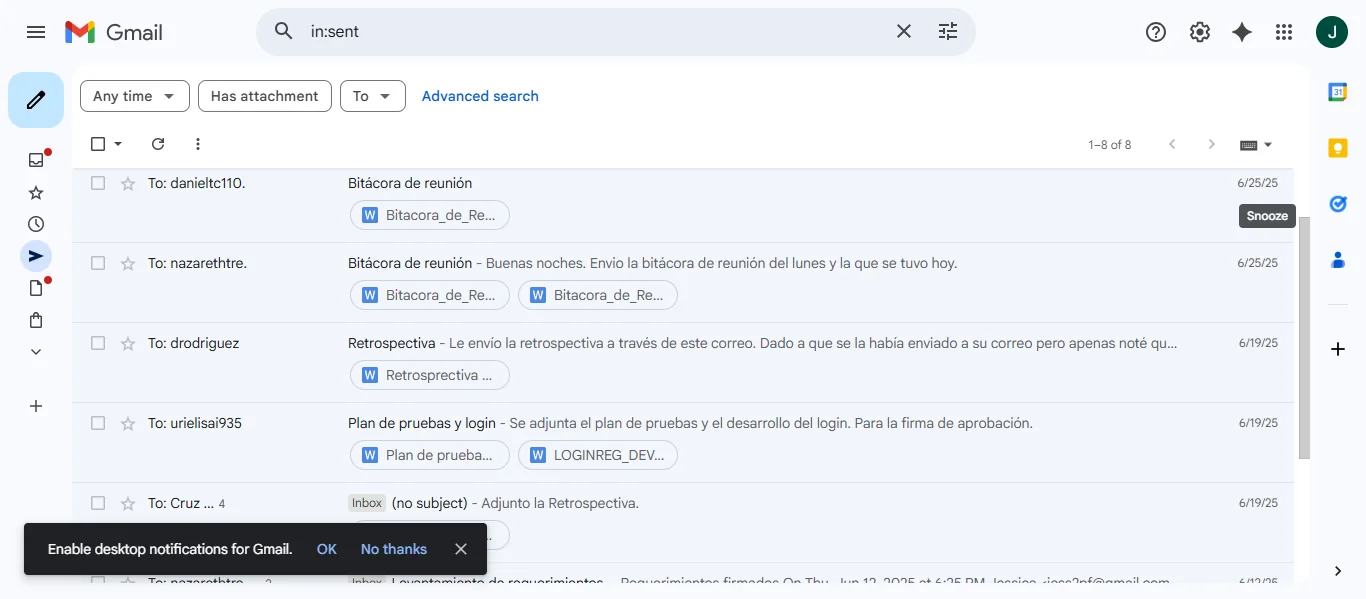Open the Gemini sparkle icon
The image size is (1366, 599).
(x=1241, y=31)
